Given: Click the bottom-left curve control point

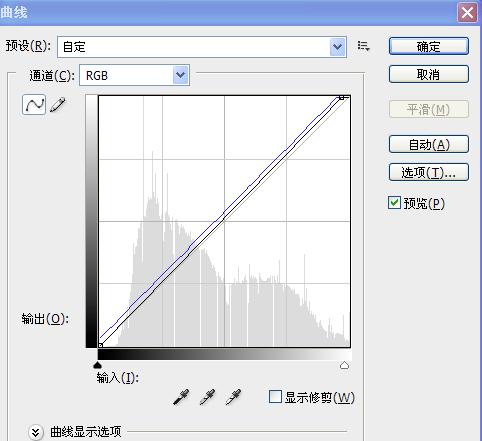Looking at the screenshot, I should pos(100,345).
